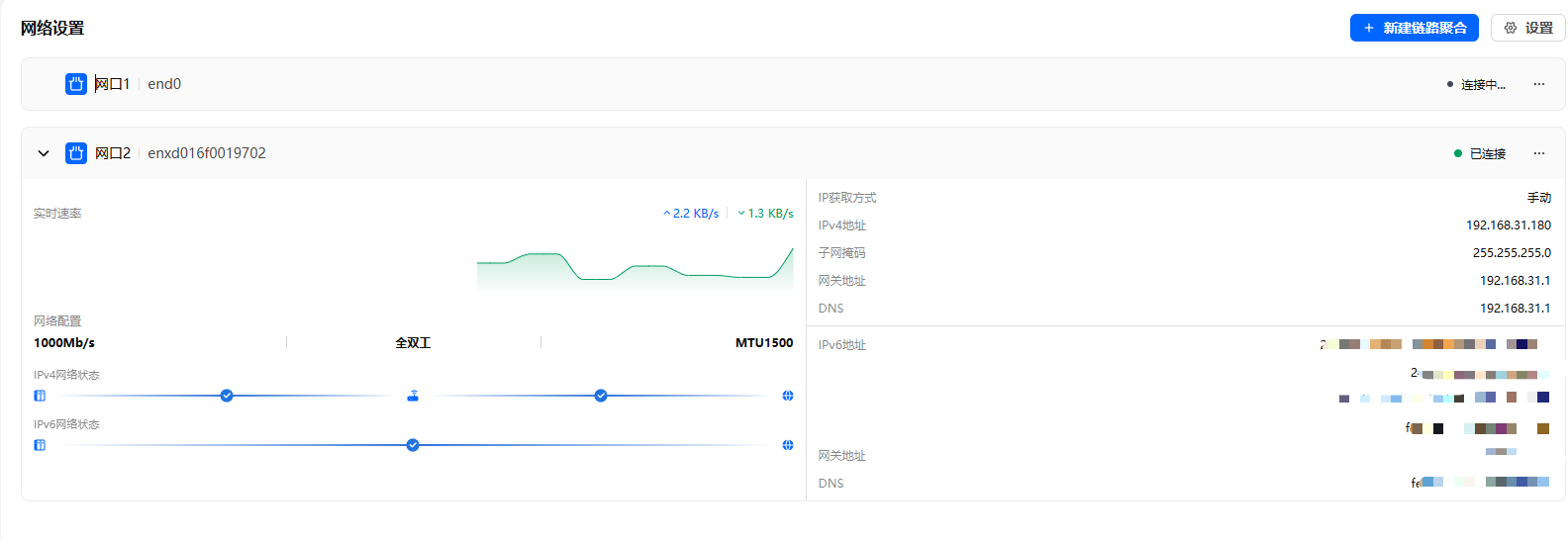The image size is (1568, 540).
Task: Click the IPv4 internet globe icon
Action: tap(788, 396)
